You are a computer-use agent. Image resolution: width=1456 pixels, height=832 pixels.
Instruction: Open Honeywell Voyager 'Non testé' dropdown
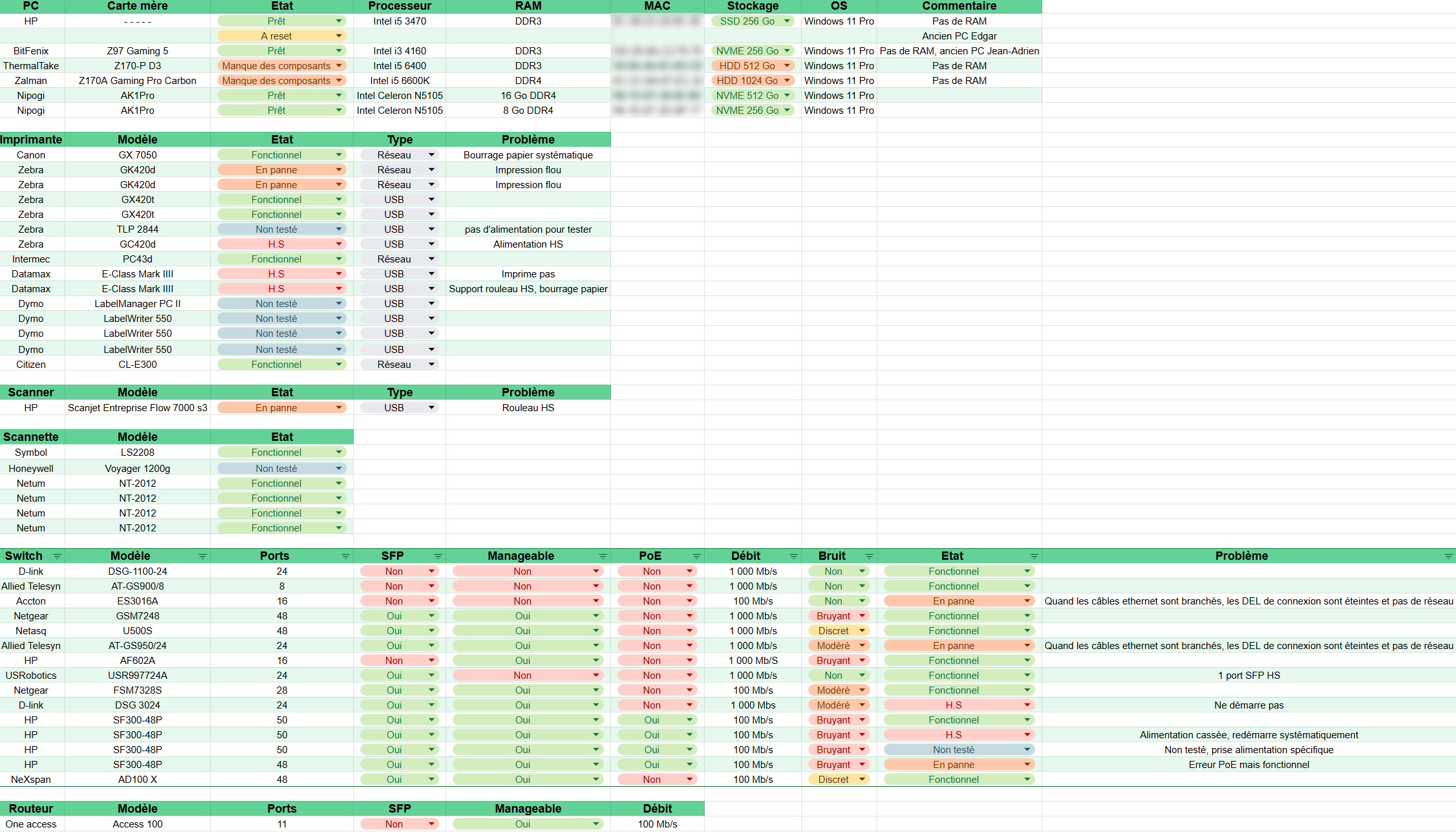pos(282,469)
